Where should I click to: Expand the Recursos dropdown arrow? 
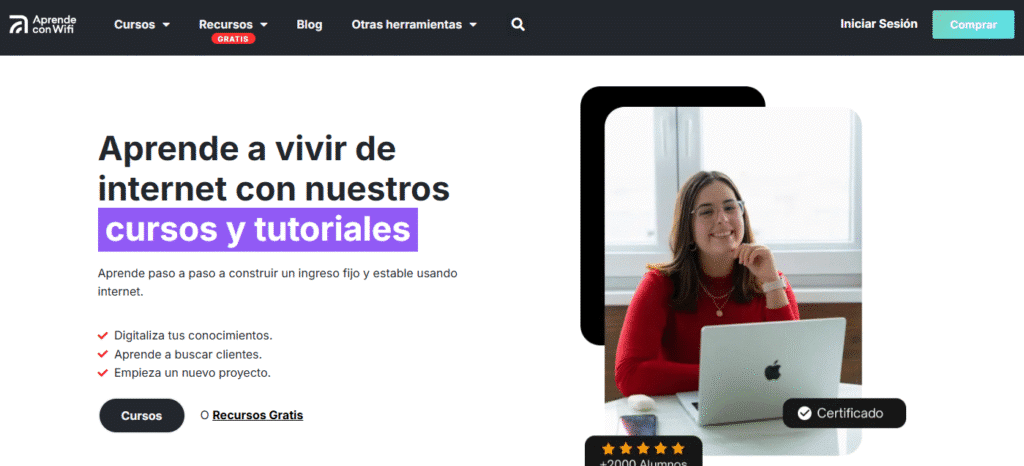[x=264, y=25]
